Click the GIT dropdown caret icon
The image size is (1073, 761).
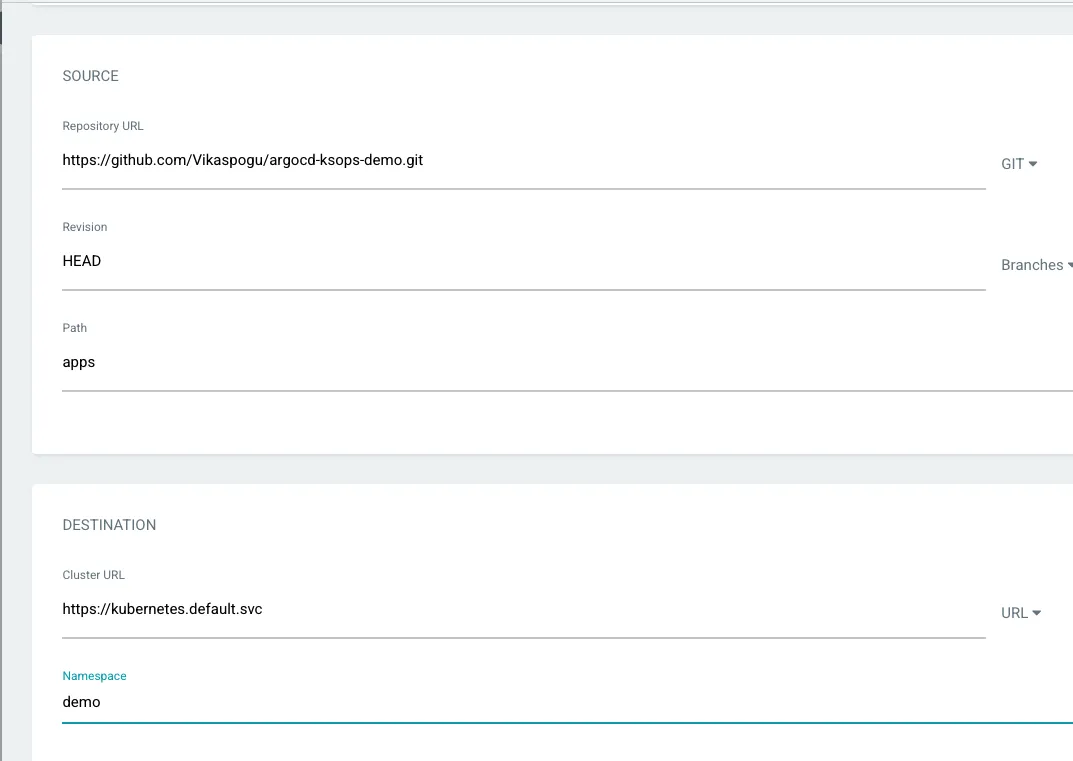coord(1034,163)
